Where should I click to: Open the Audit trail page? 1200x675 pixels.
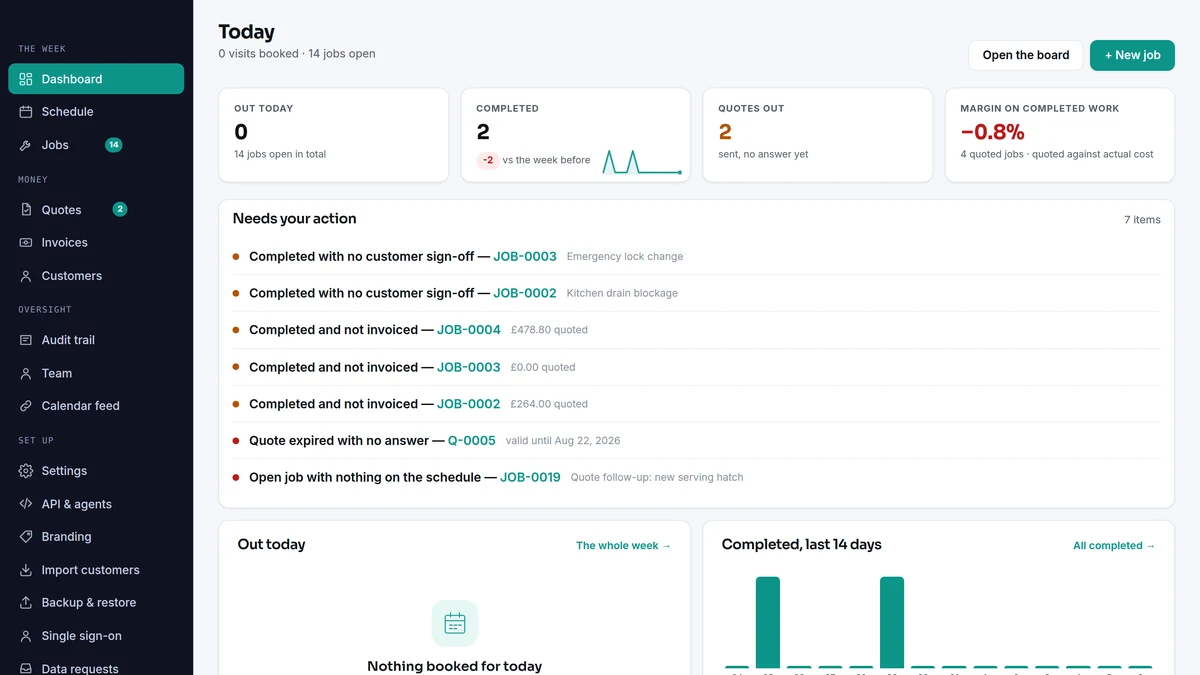pos(96,340)
